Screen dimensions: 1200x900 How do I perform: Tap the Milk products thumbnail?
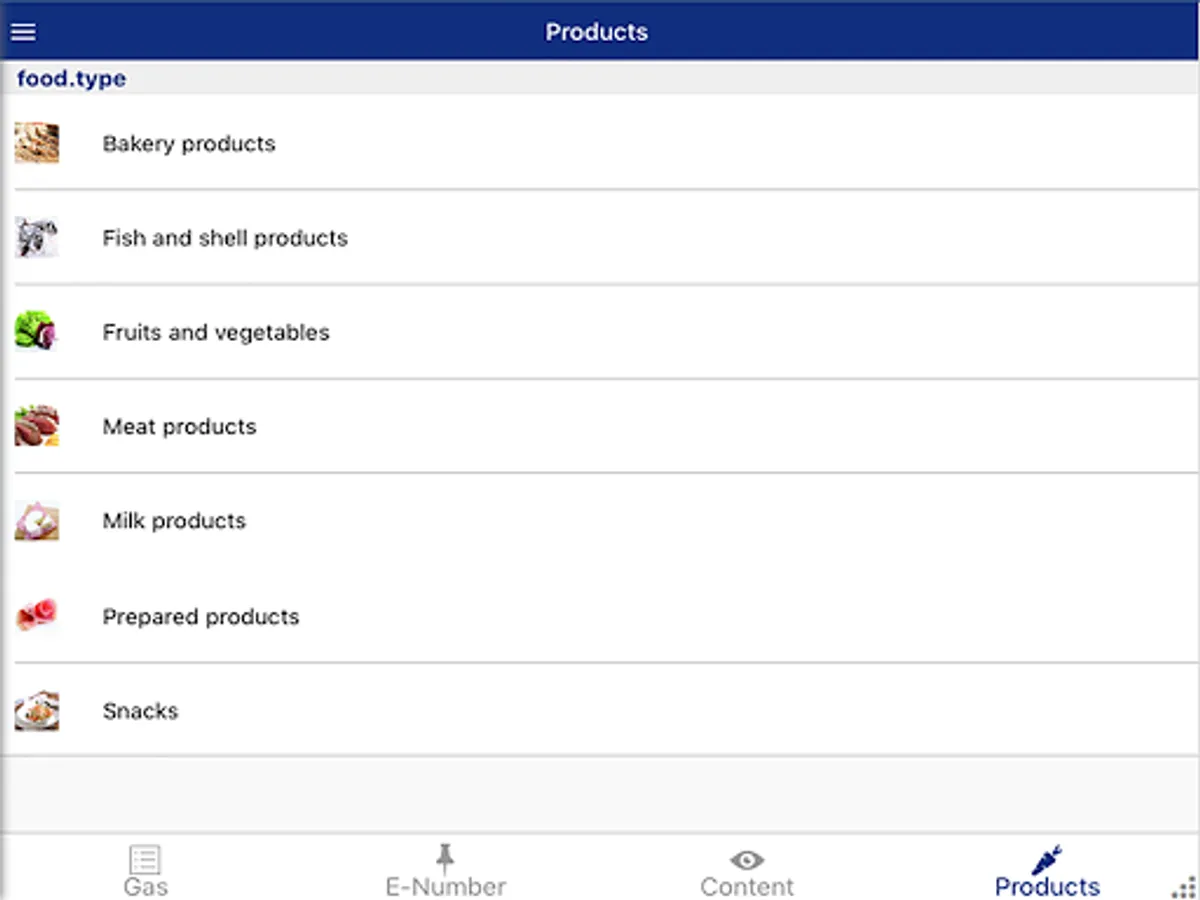tap(37, 521)
